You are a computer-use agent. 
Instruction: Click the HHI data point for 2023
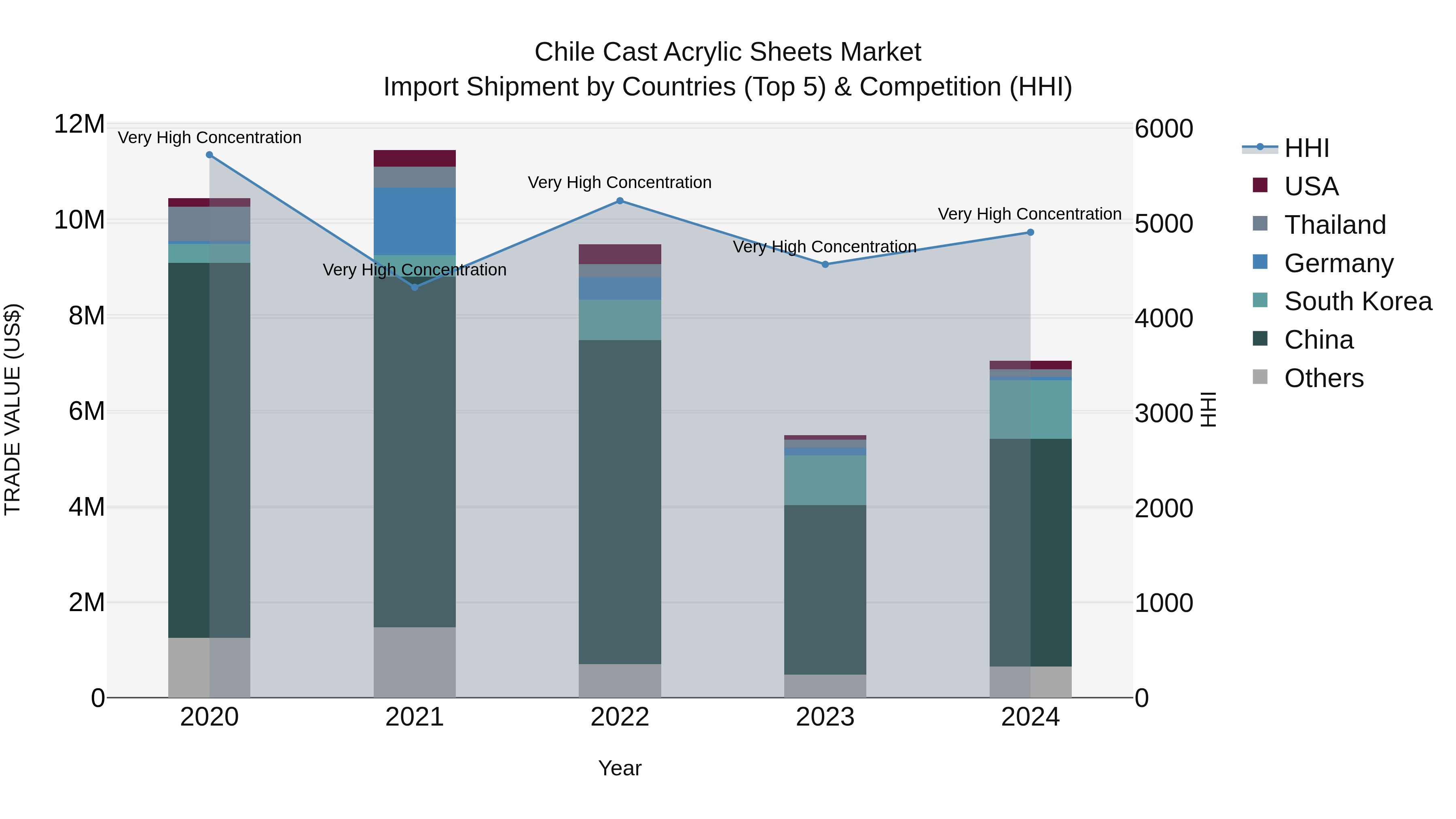(x=825, y=265)
